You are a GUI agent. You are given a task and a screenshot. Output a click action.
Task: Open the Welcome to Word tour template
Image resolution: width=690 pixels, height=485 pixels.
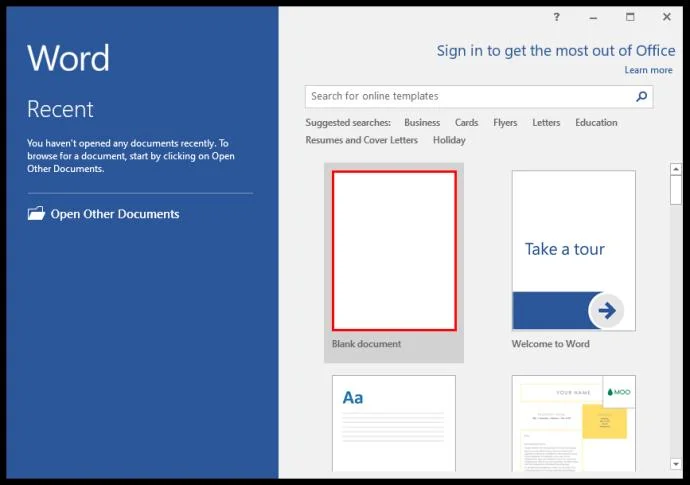(x=573, y=251)
